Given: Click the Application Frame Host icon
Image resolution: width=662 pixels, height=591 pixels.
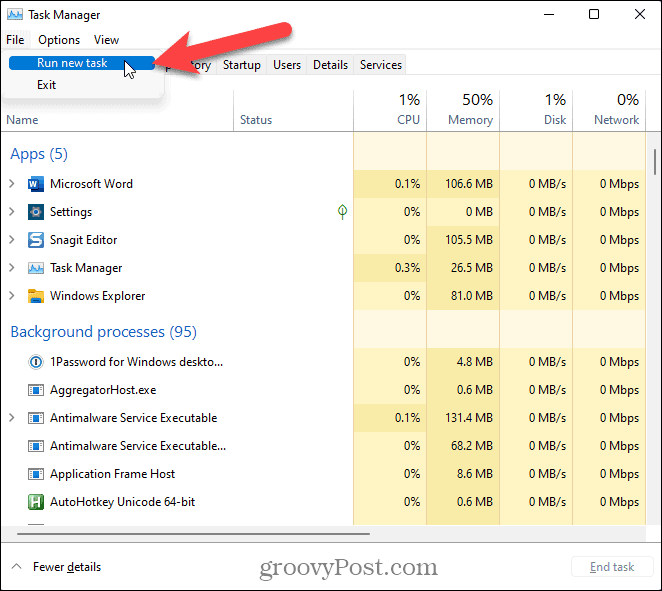Looking at the screenshot, I should tap(36, 474).
